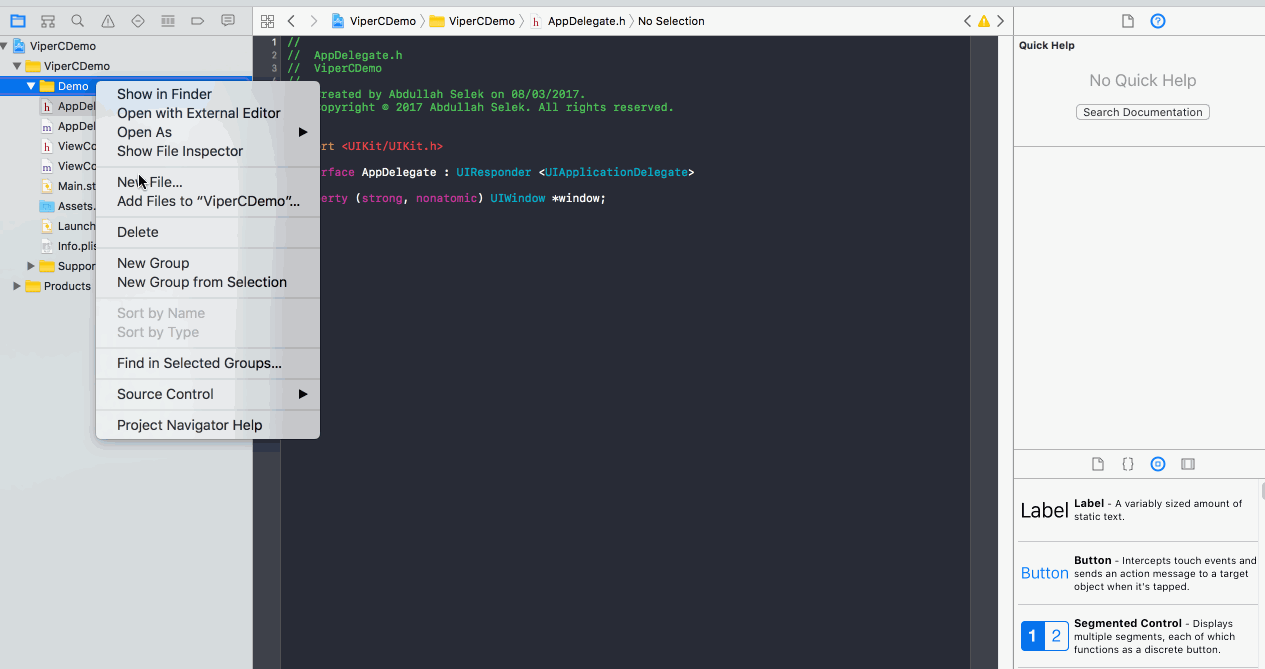The width and height of the screenshot is (1265, 669).
Task: Choose Delete from context menu
Action: [x=207, y=232]
